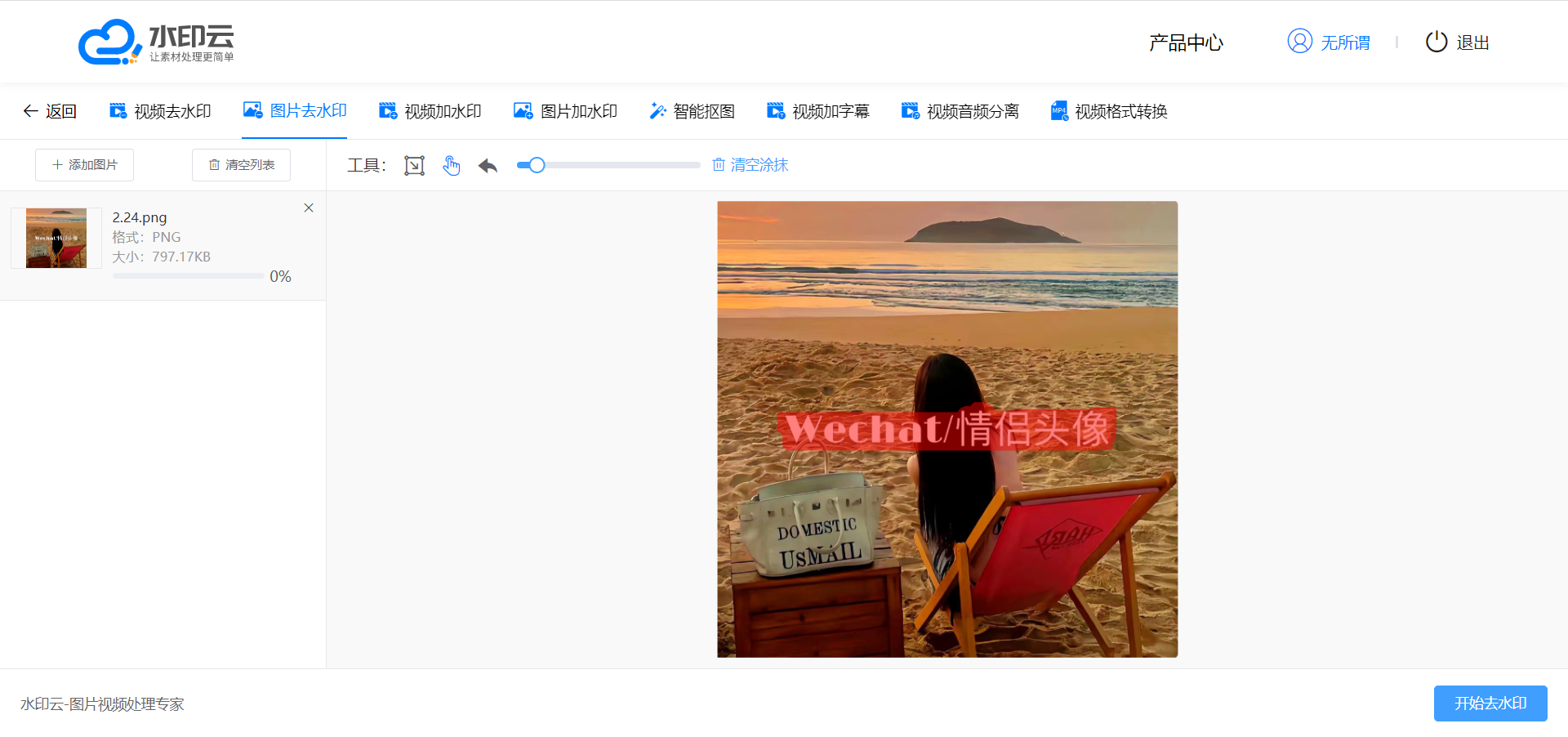Switch to 视频格式转换 tab
Screen dimensions: 1568x737
[x=1108, y=111]
